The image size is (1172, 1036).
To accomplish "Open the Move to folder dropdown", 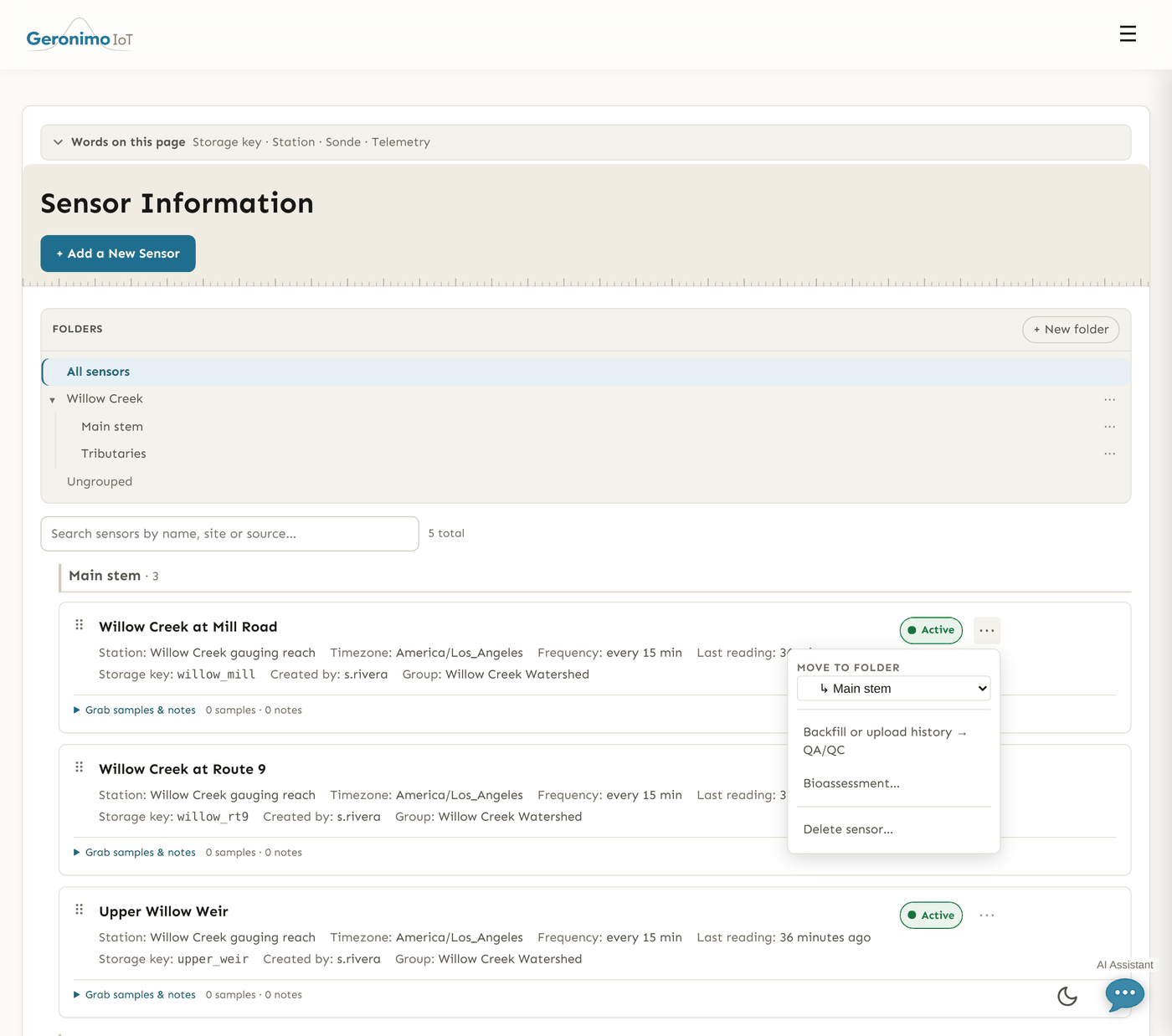I will point(893,688).
